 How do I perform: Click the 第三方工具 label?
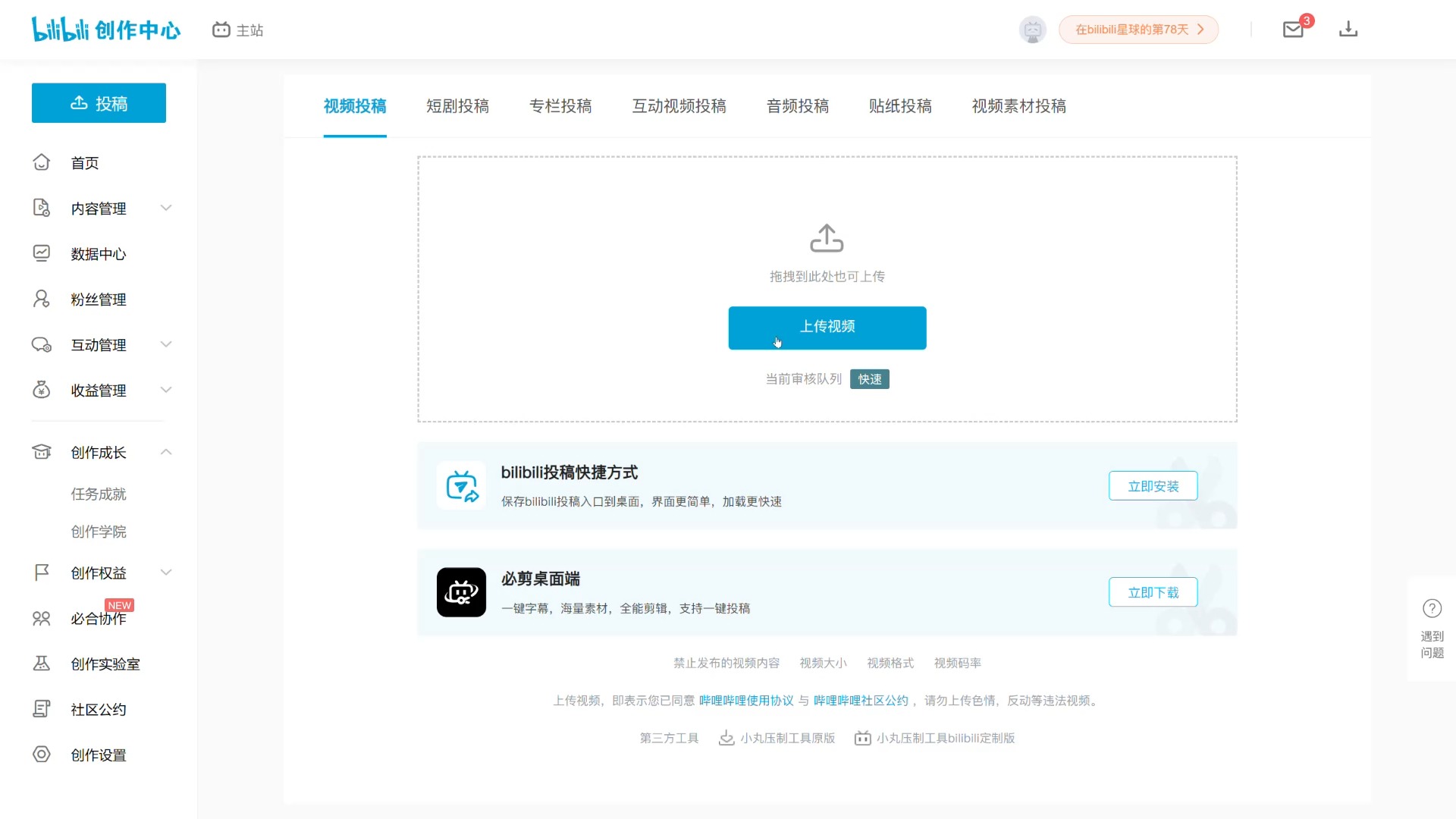click(669, 738)
